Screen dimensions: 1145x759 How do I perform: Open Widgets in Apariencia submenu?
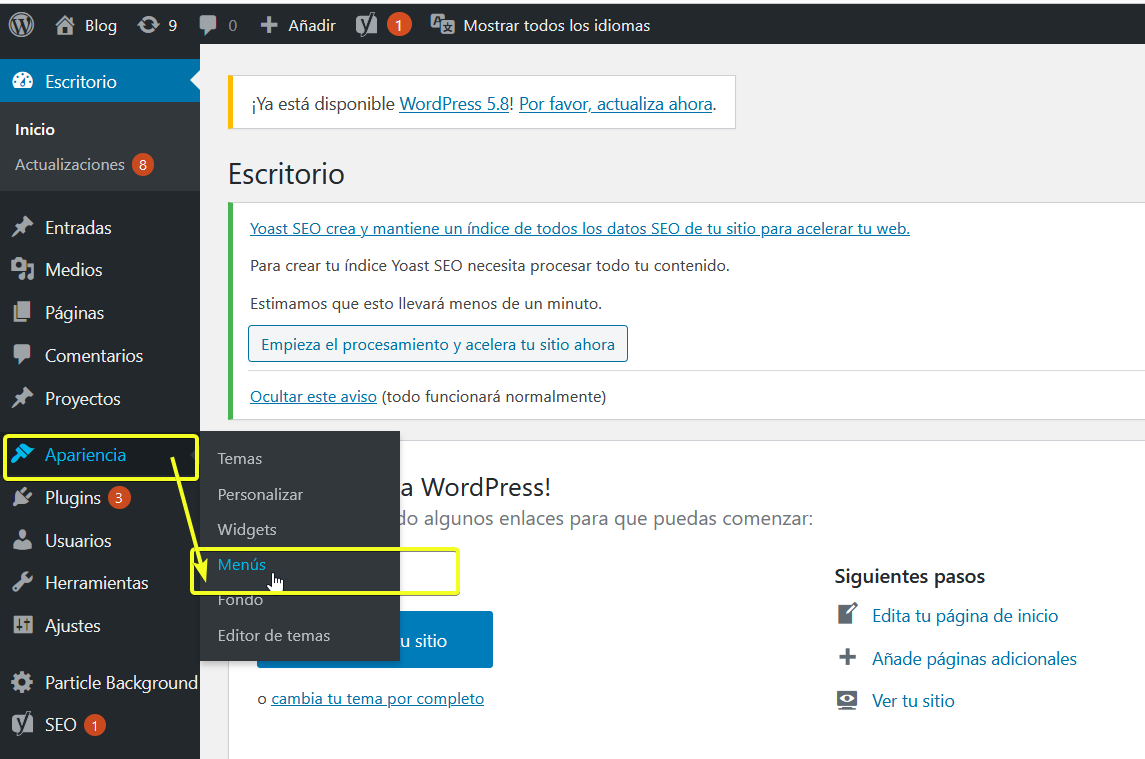click(247, 530)
